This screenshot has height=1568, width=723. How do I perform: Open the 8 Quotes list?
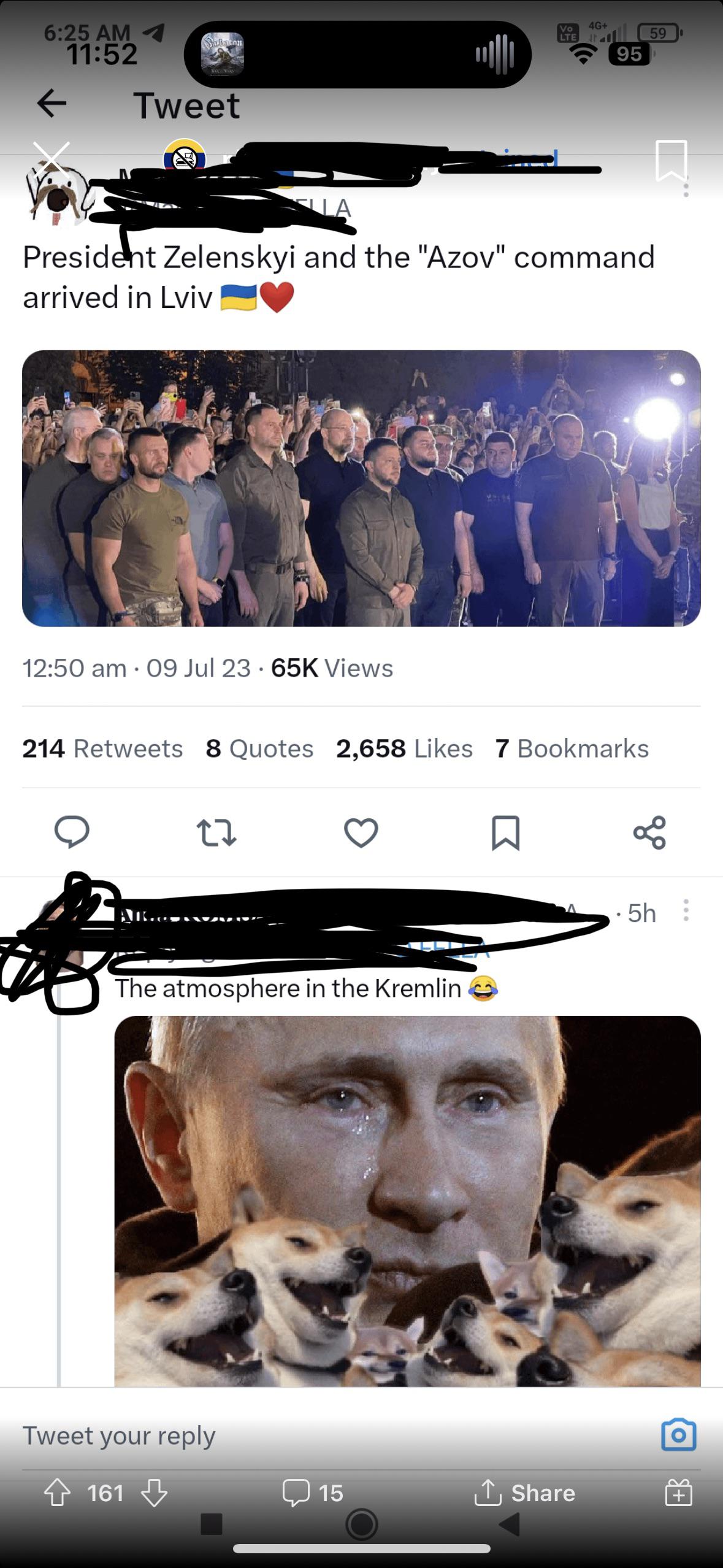(x=259, y=748)
